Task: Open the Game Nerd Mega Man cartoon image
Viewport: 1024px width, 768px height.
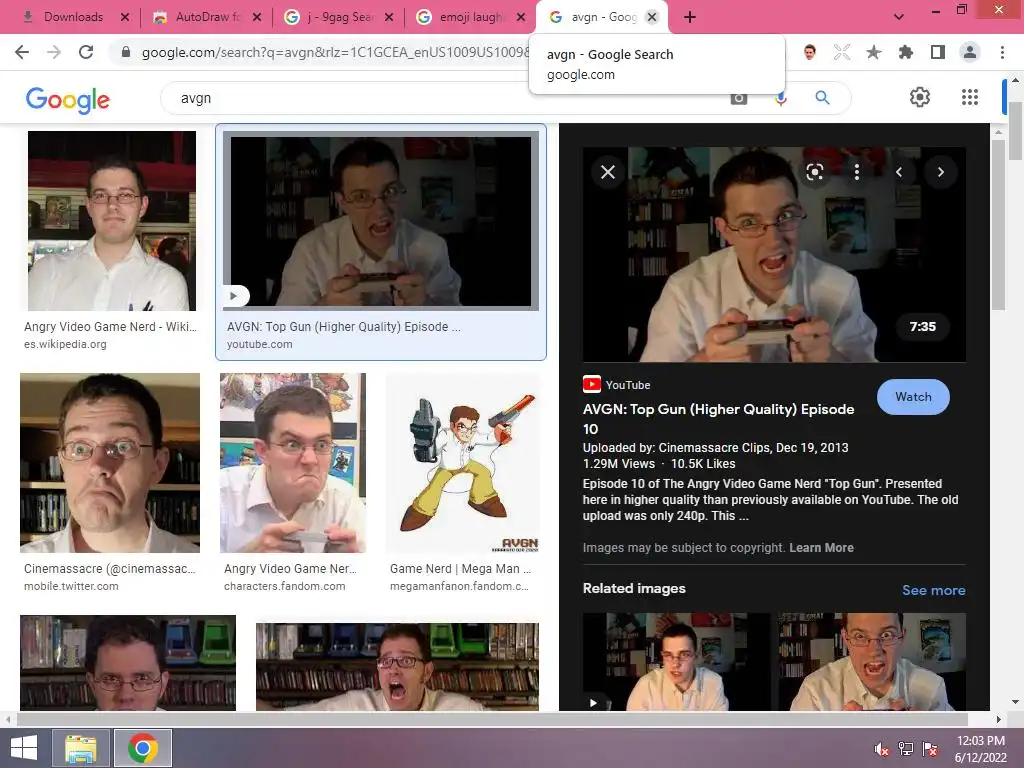Action: tap(462, 462)
